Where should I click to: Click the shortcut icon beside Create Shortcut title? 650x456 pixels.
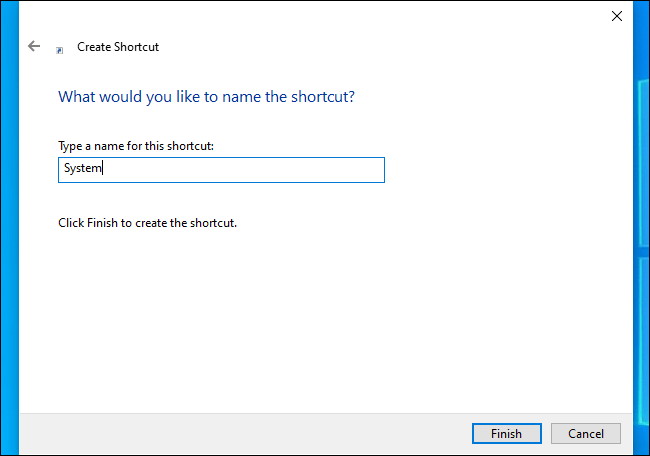click(x=60, y=48)
